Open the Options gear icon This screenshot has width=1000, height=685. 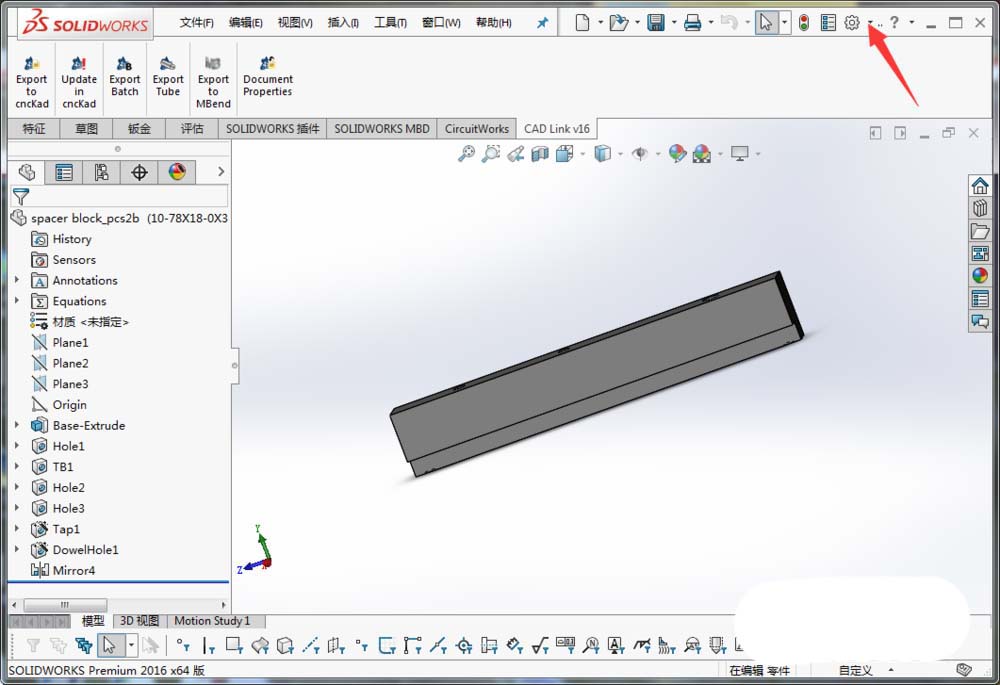point(851,23)
